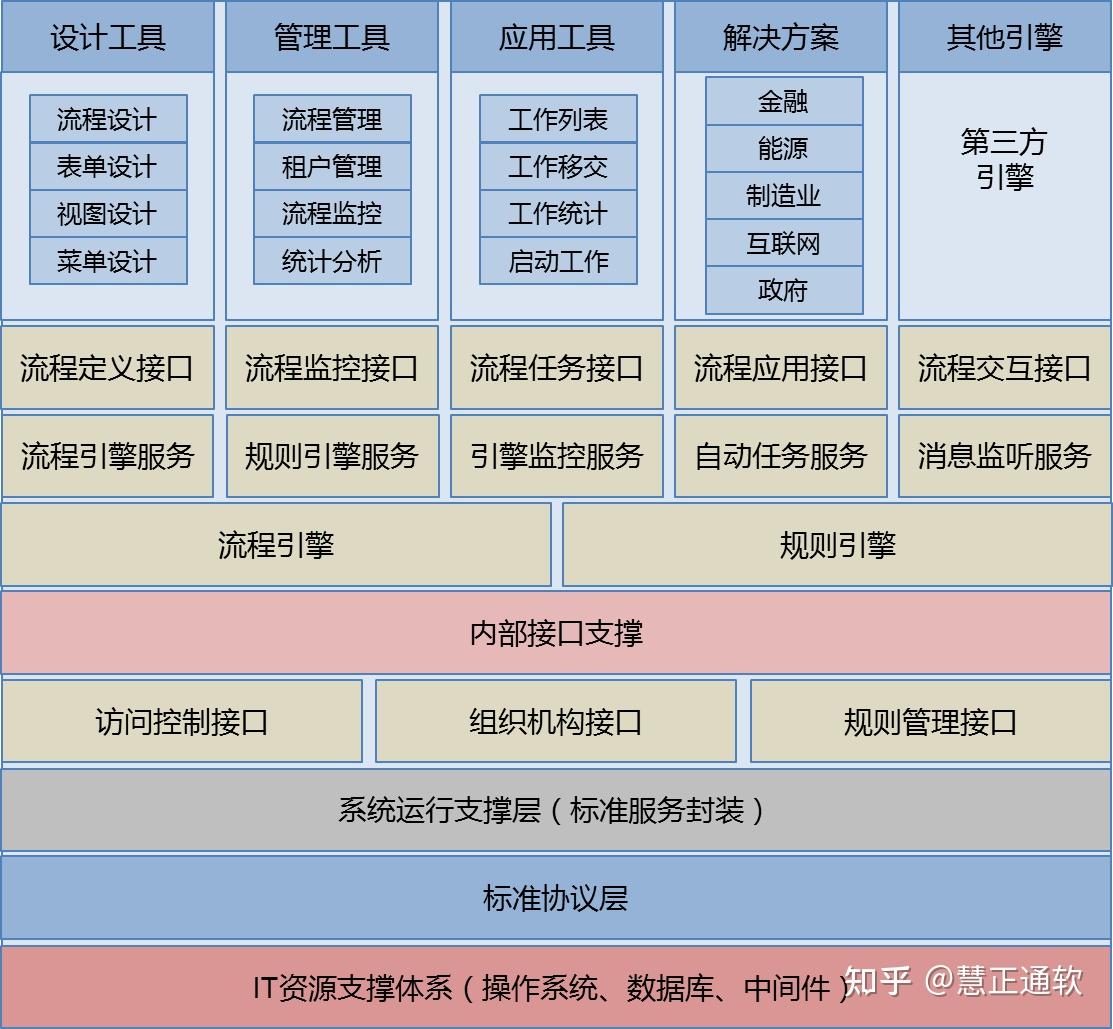1113x1029 pixels.
Task: Click the 流程设计 item
Action: point(108,119)
